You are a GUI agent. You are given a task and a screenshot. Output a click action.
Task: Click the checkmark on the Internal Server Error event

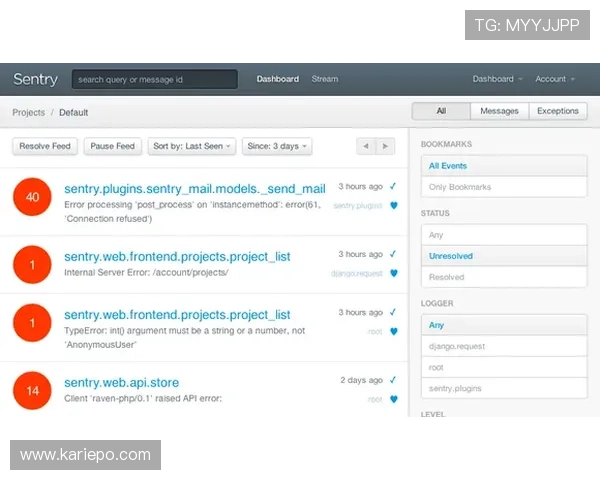pos(393,254)
